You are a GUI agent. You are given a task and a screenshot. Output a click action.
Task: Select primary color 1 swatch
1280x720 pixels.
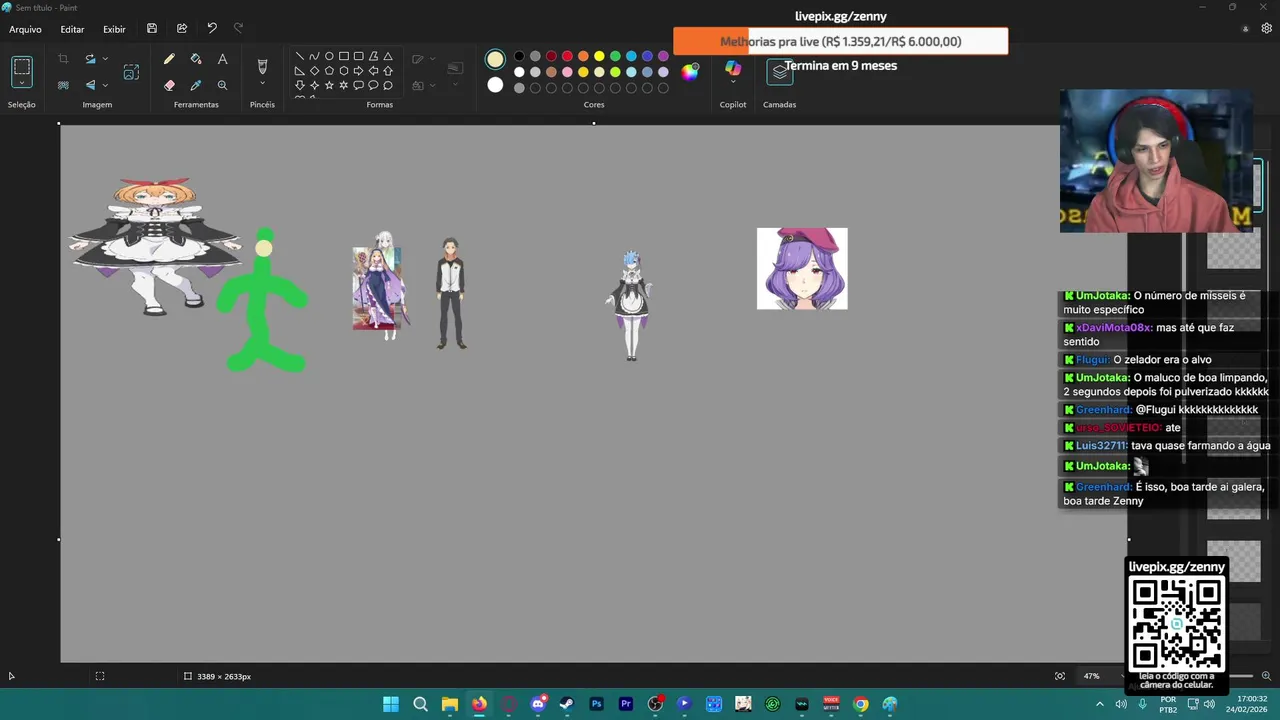click(x=495, y=60)
